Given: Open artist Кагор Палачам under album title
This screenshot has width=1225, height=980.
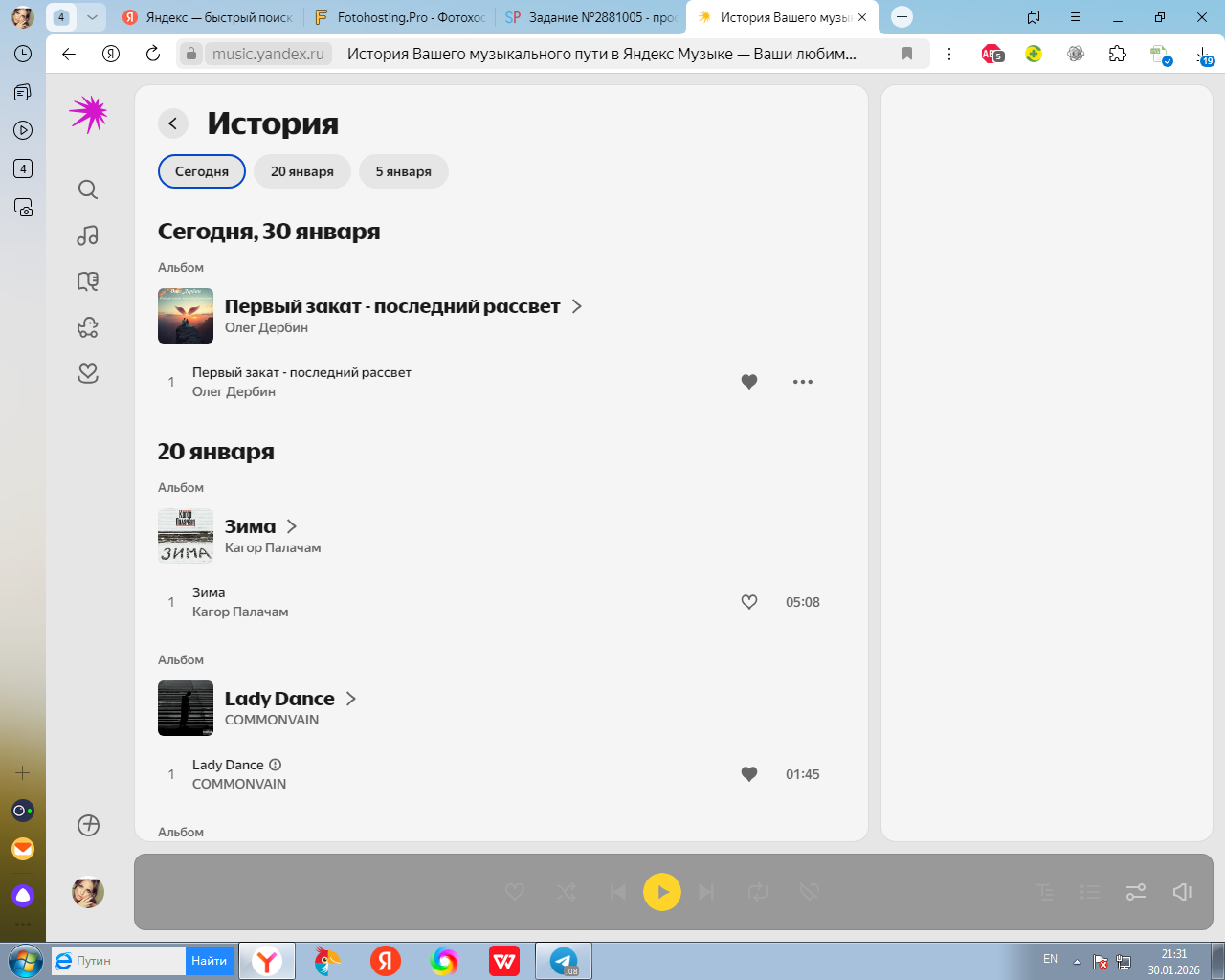Looking at the screenshot, I should (273, 547).
